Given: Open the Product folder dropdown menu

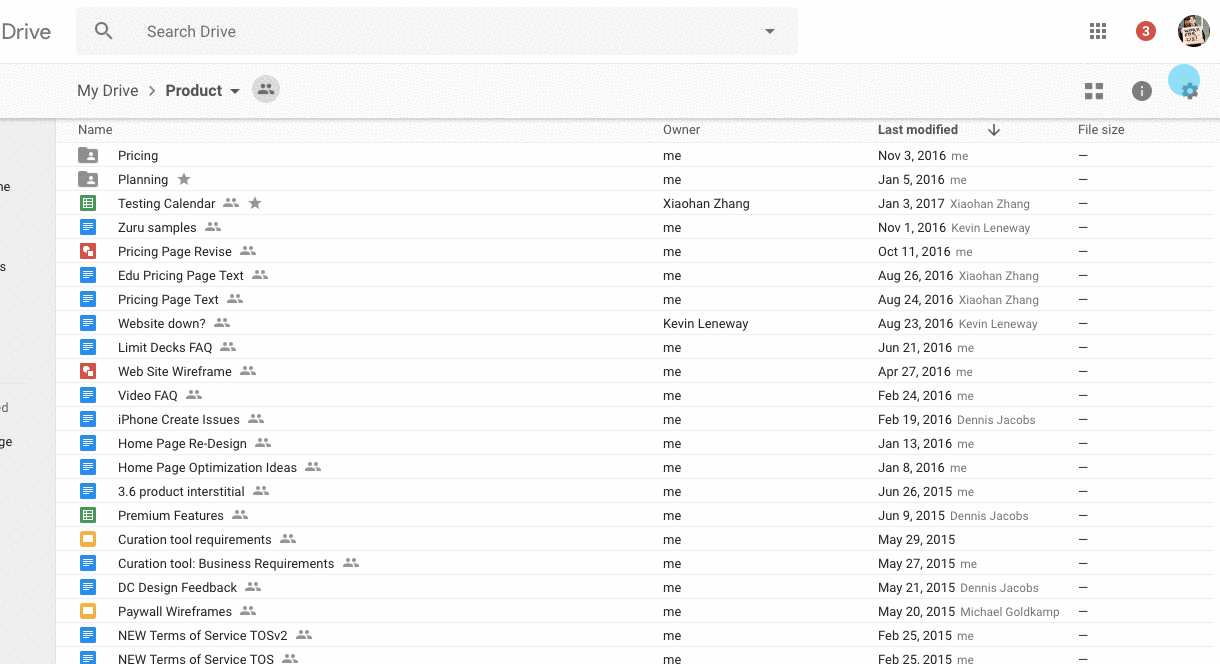Looking at the screenshot, I should click(235, 91).
